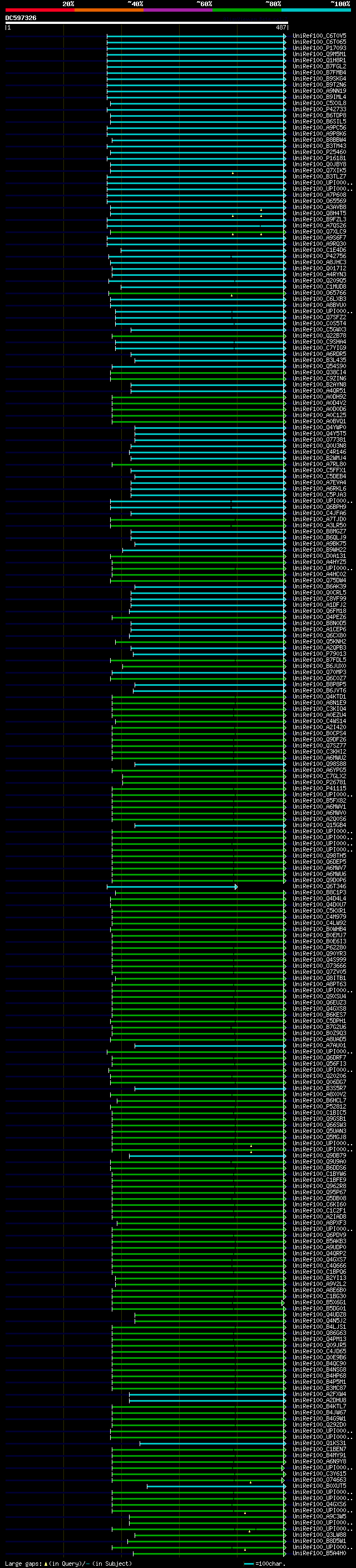Click the UniRef100_C3Y615 label
Image resolution: width=356 pixels, height=1568 pixels.
pos(319,1473)
